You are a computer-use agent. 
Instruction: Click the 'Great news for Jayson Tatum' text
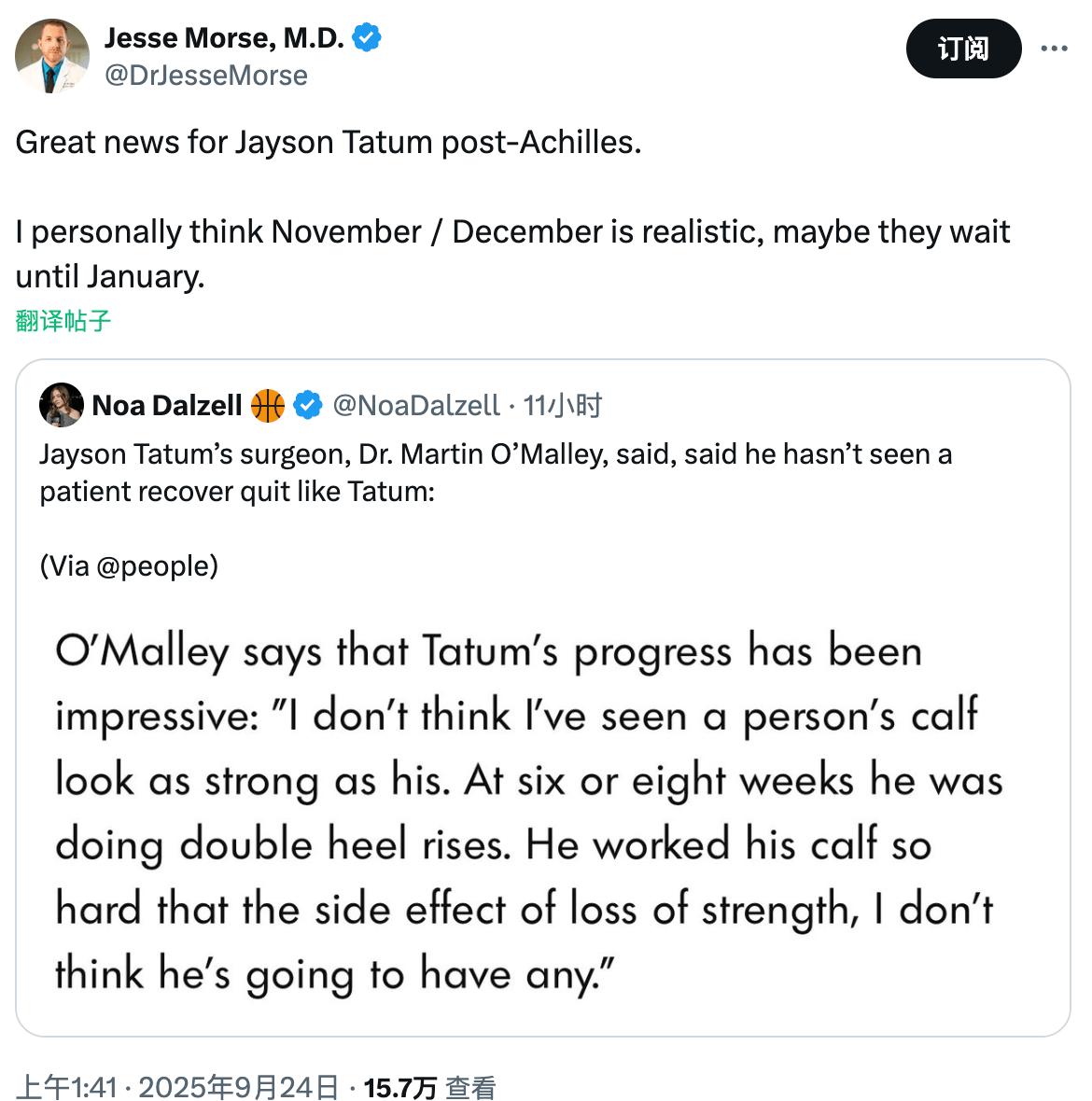[329, 142]
